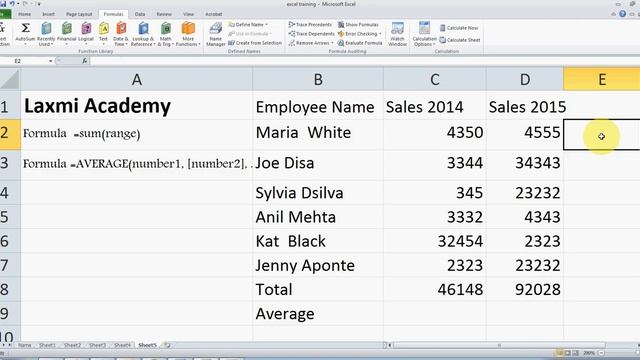
Task: Click the Help question mark icon
Action: tap(622, 13)
